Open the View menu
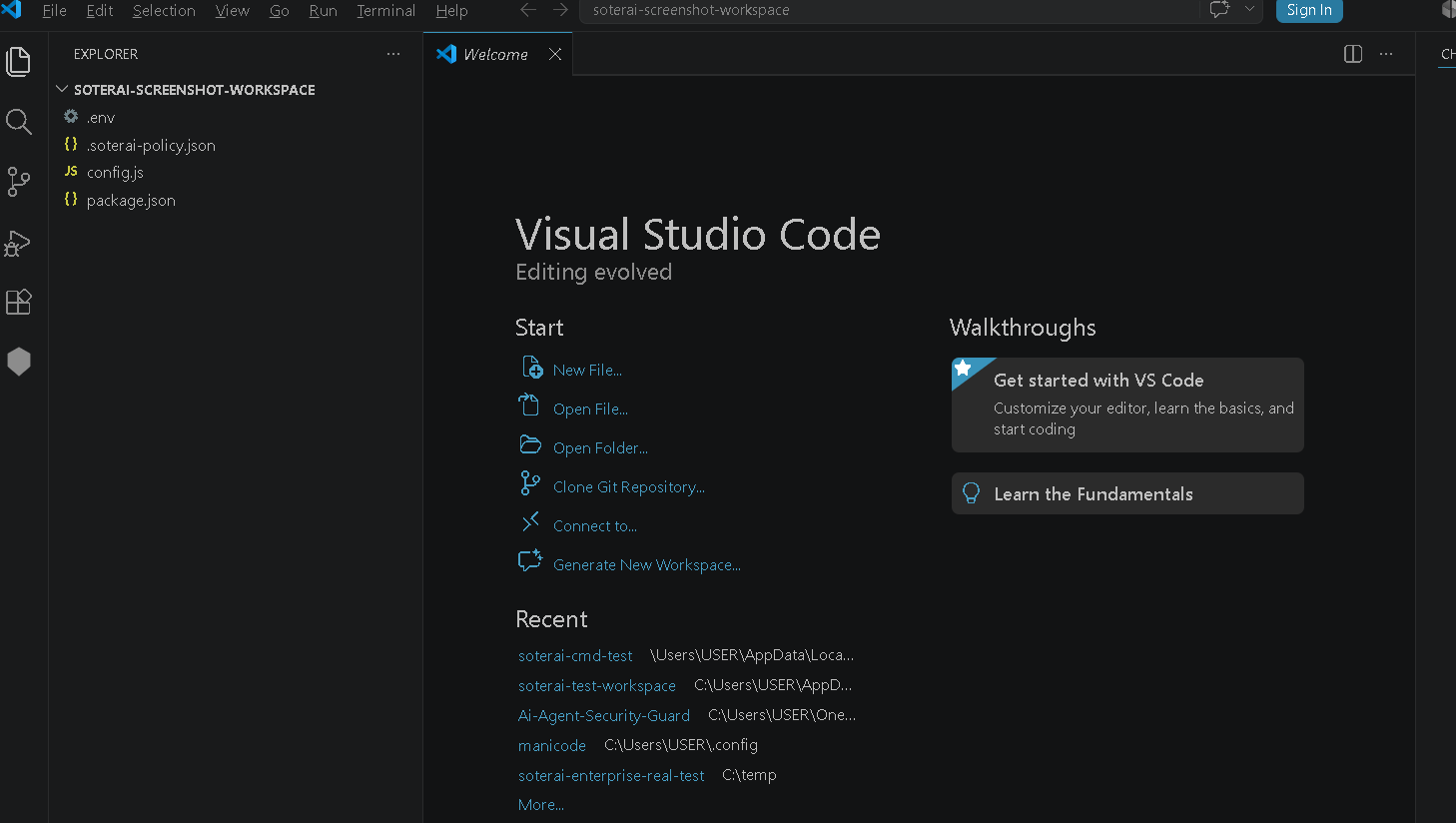Image resolution: width=1456 pixels, height=823 pixels. click(233, 10)
